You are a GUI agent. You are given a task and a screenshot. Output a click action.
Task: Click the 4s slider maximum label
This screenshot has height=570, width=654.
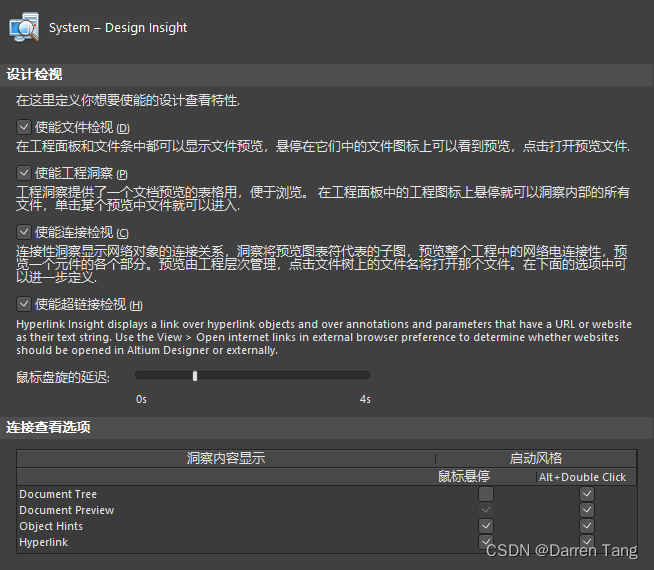click(x=365, y=399)
